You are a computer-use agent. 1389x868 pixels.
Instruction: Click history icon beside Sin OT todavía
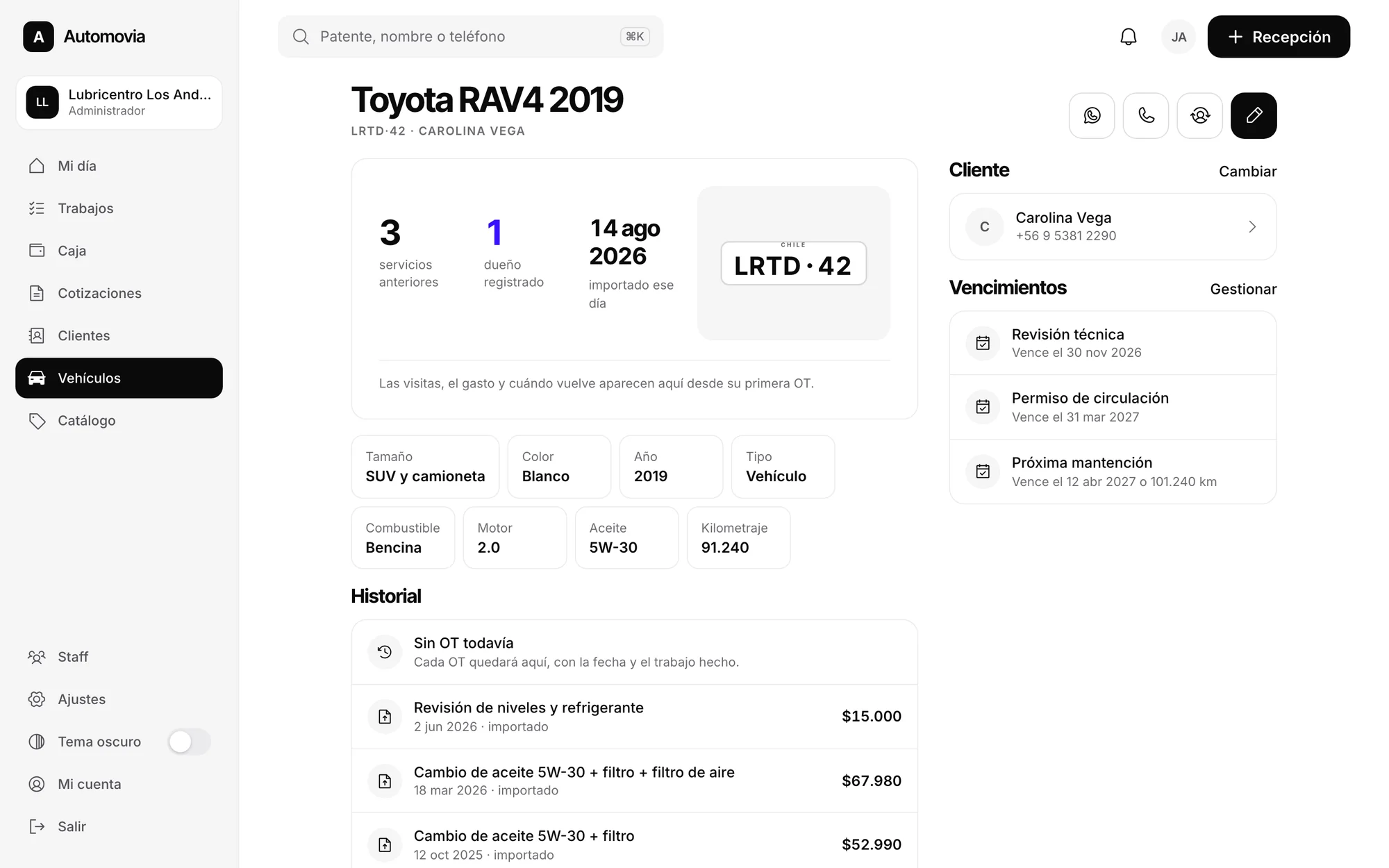385,652
